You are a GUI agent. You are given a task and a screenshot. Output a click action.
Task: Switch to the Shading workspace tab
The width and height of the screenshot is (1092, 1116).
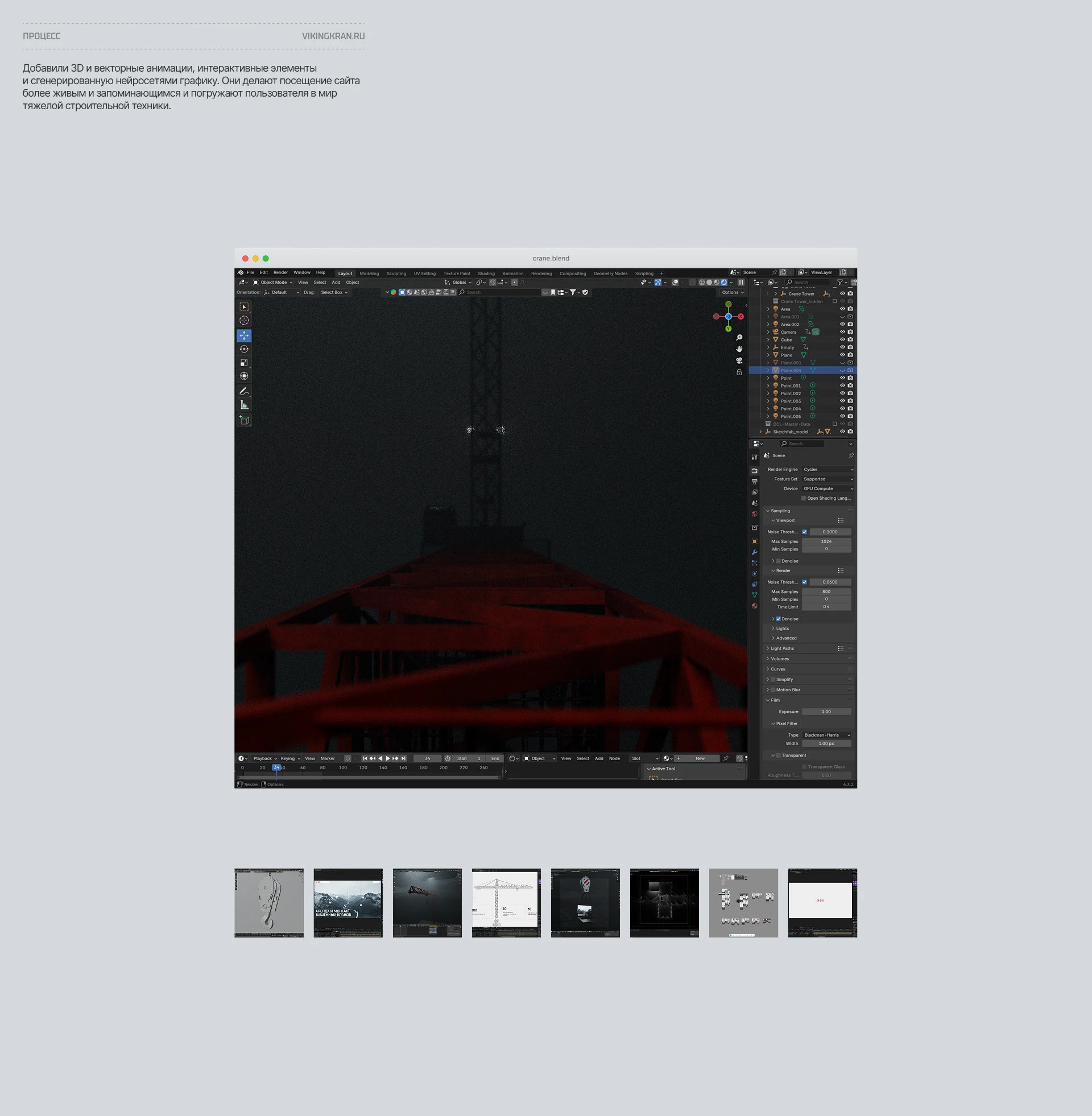pyautogui.click(x=486, y=273)
